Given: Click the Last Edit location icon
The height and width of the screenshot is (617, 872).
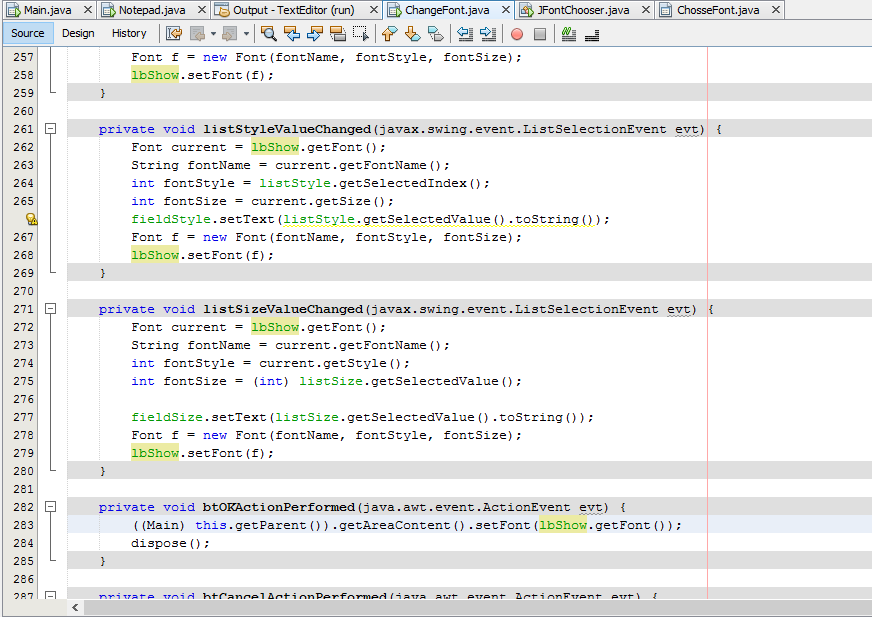Looking at the screenshot, I should coord(174,33).
